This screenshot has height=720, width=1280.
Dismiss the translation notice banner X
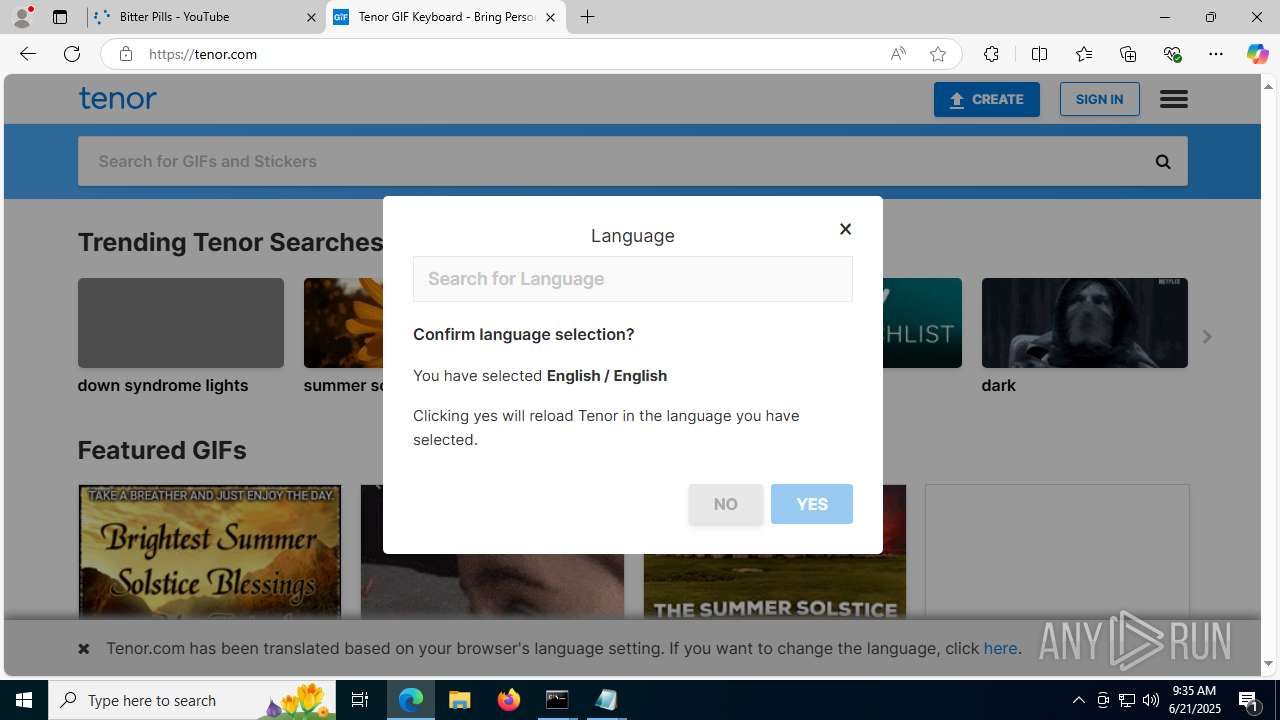[84, 649]
